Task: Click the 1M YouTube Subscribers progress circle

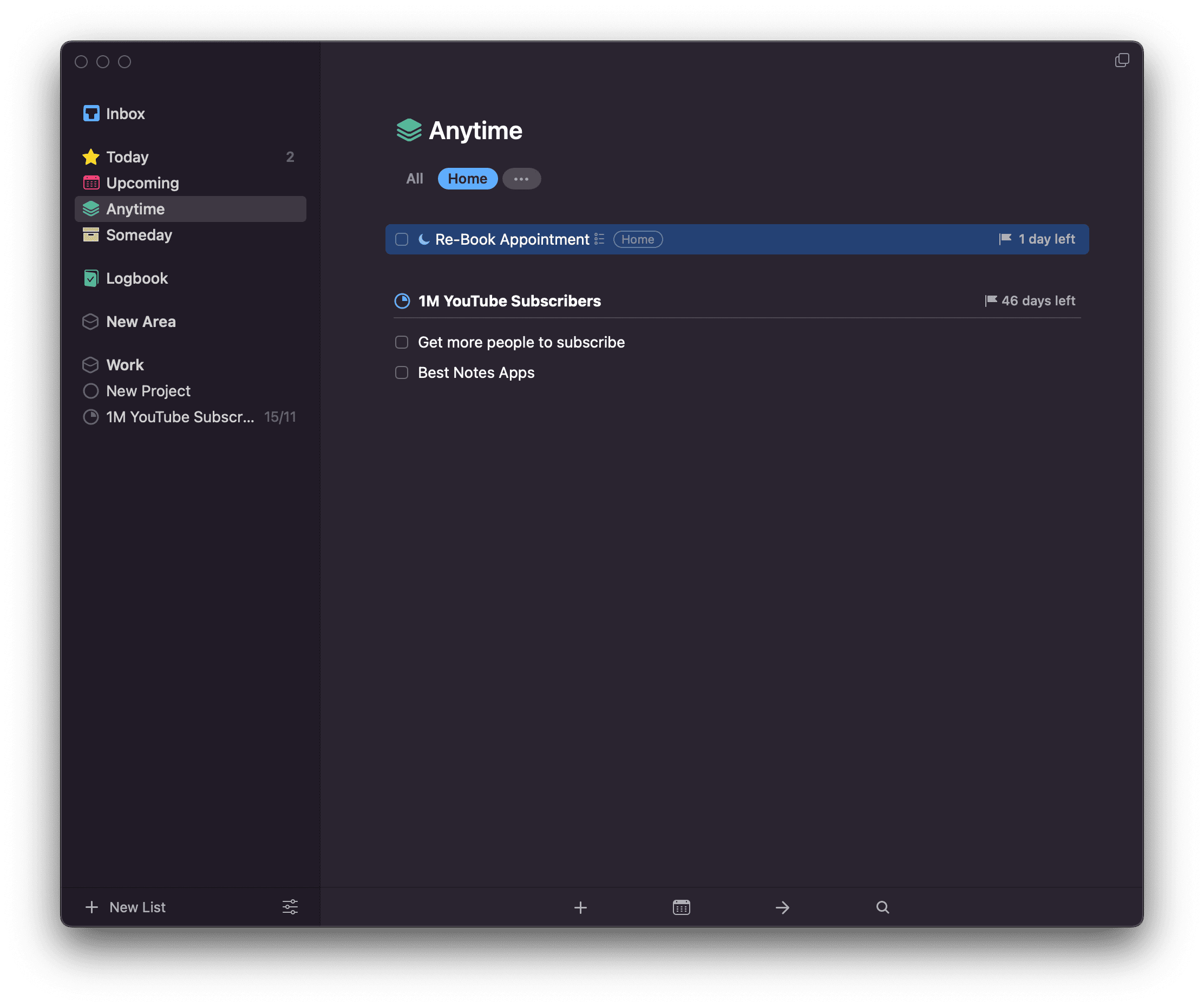Action: point(402,300)
